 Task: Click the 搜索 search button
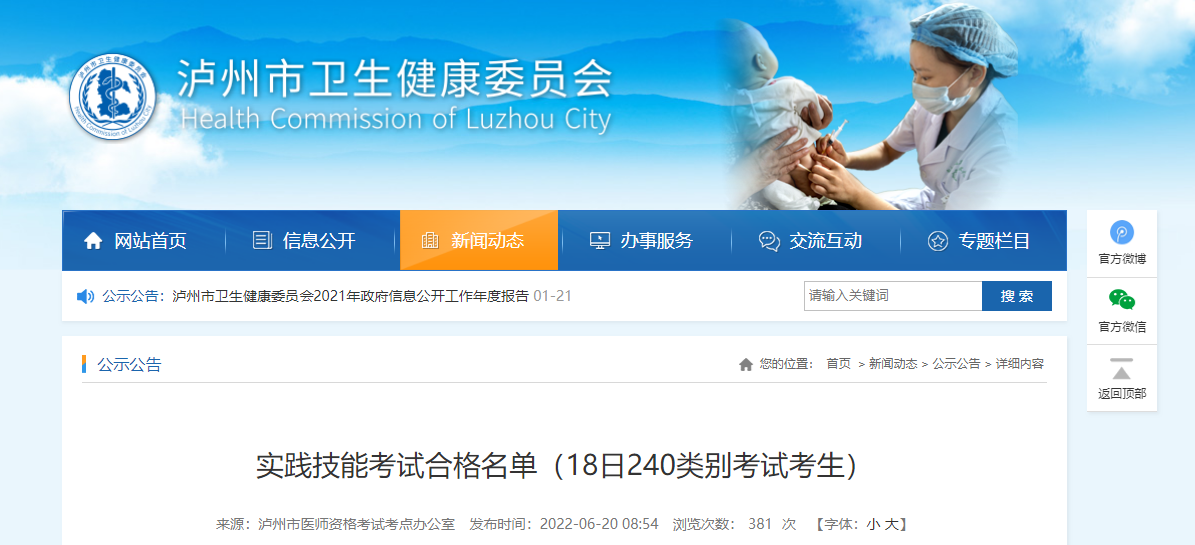1017,296
